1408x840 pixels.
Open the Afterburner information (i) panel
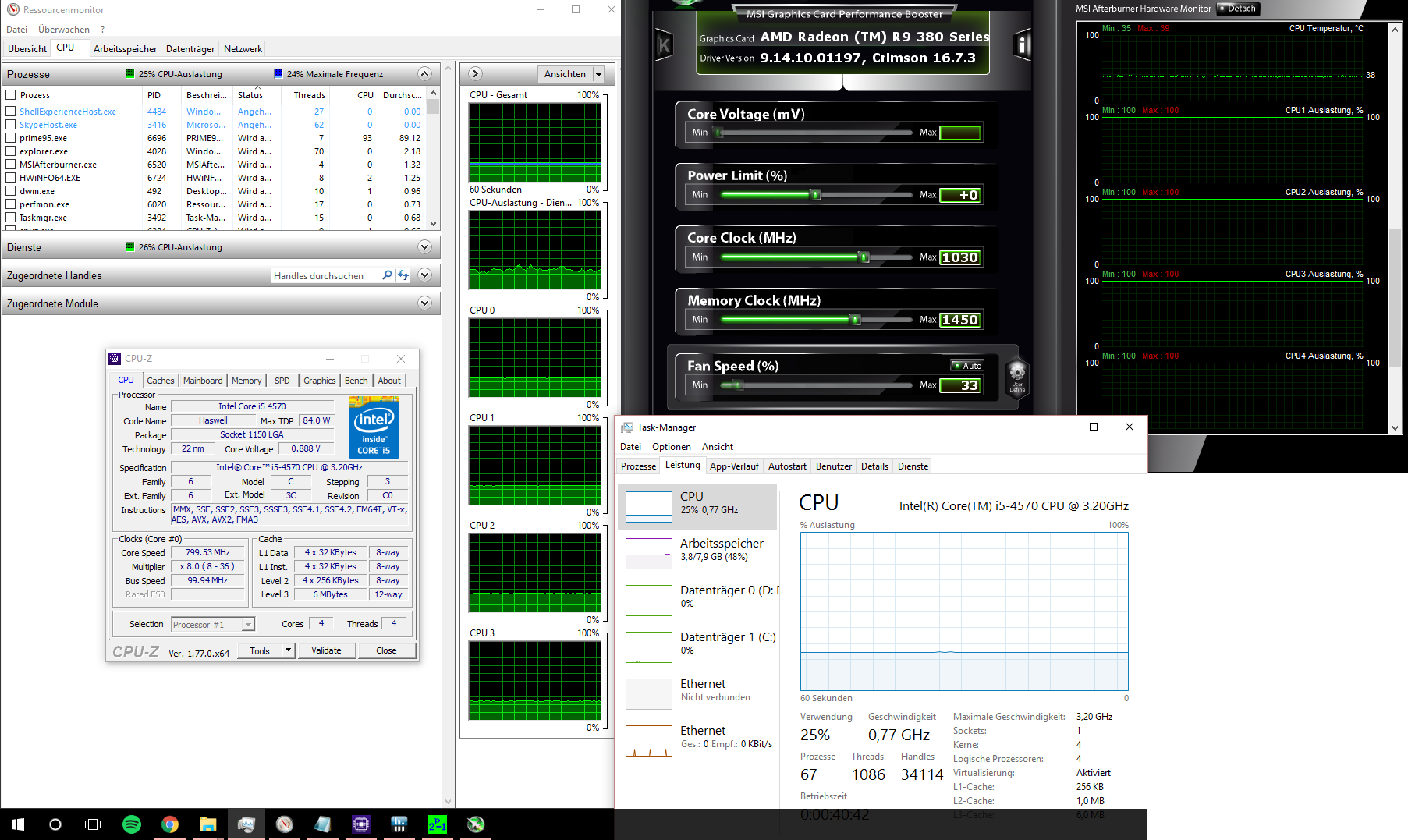pyautogui.click(x=1021, y=45)
